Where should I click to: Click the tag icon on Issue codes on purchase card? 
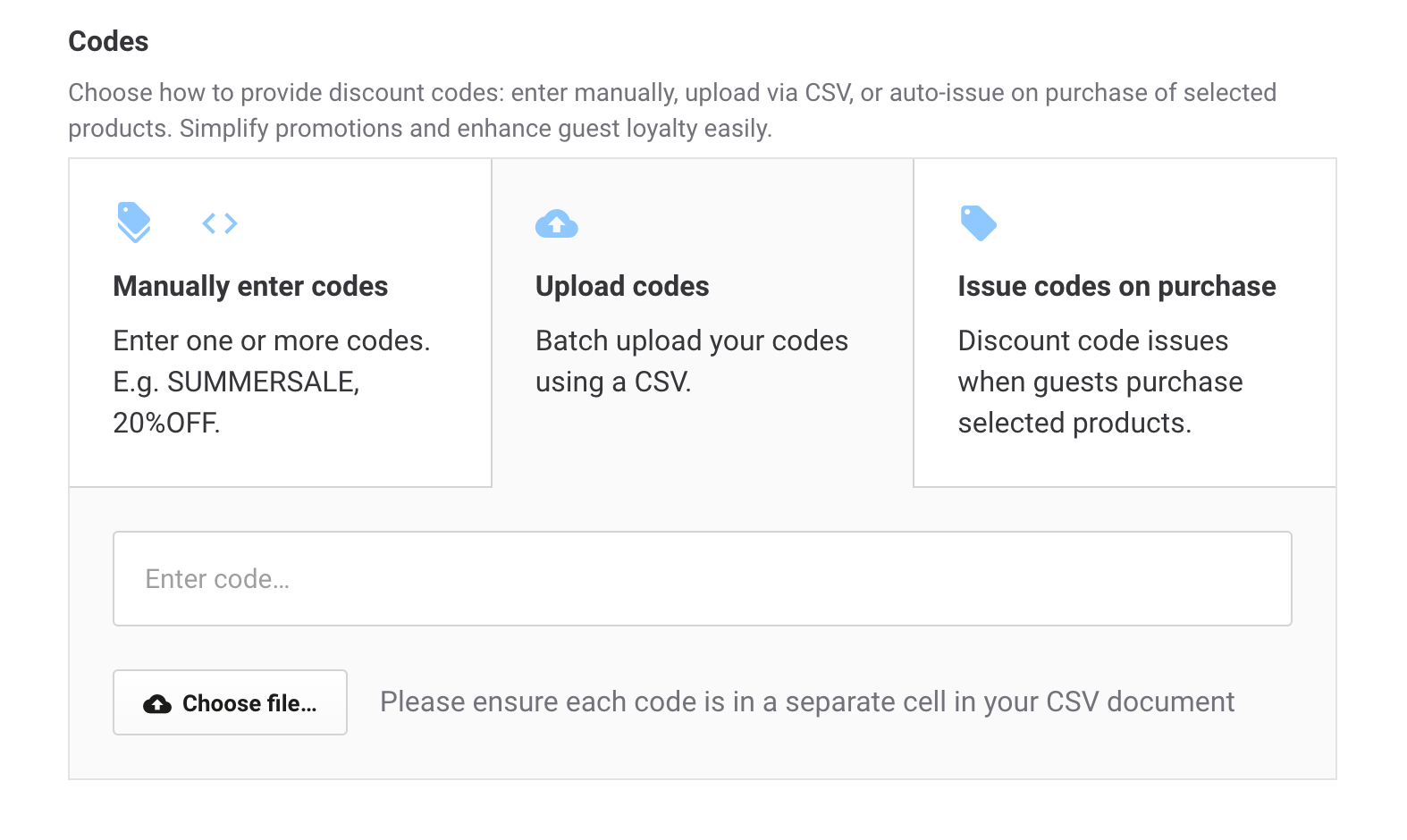click(x=979, y=222)
